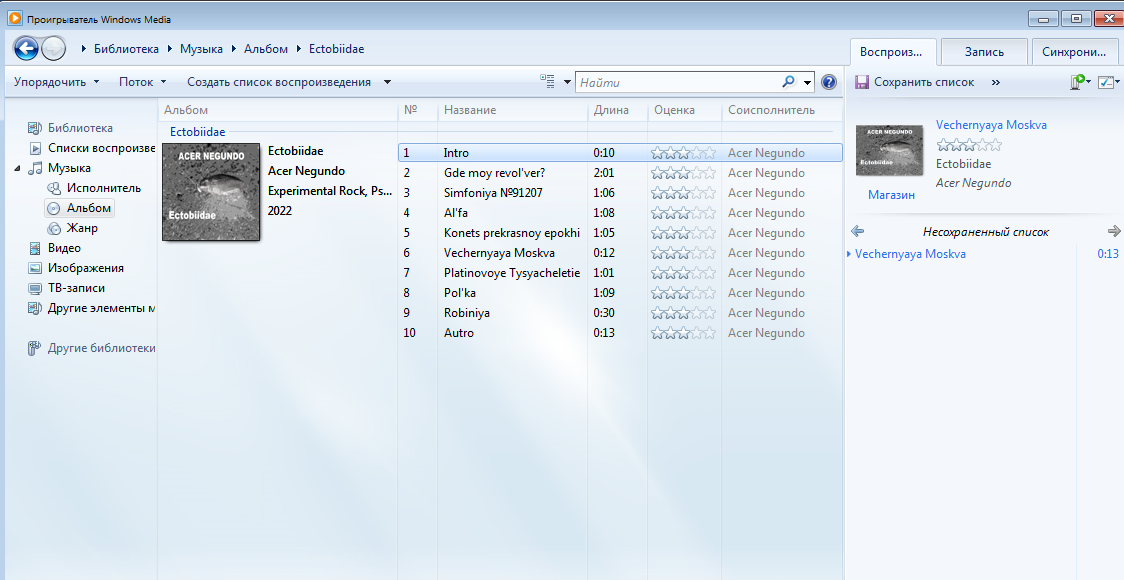Click the save list floppy disk icon
Screen dimensions: 1124x580
862,82
